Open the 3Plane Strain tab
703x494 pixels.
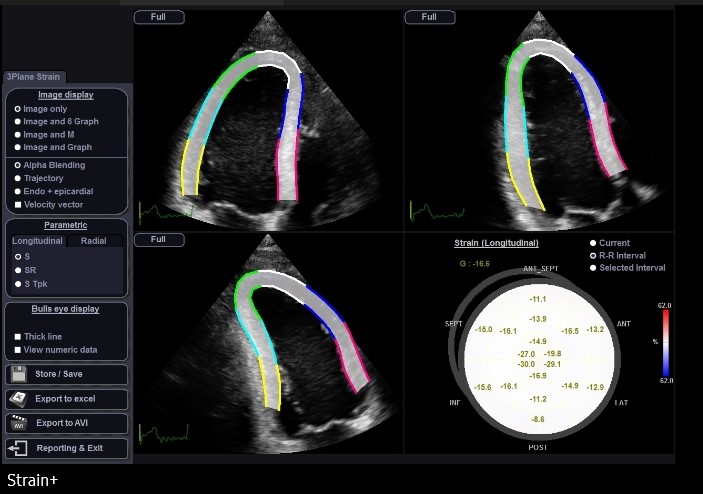[x=34, y=77]
